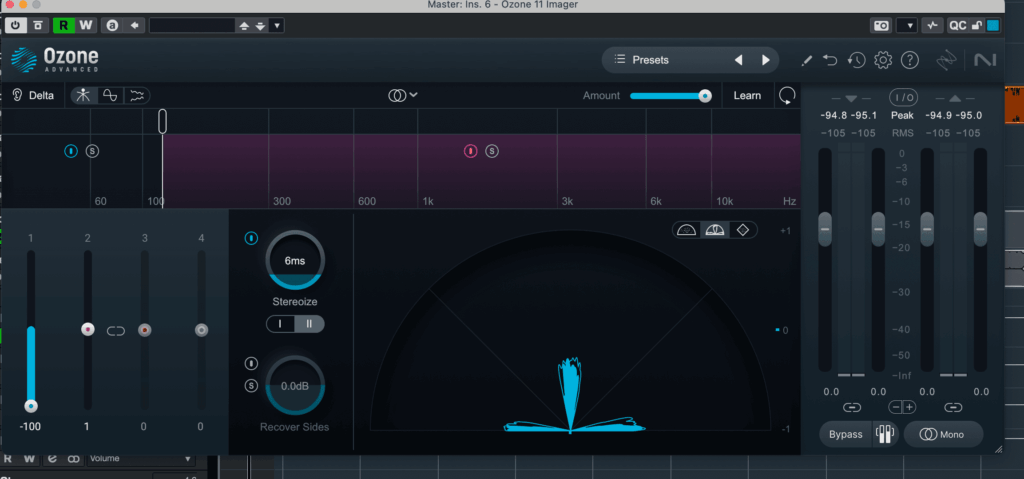Select Stereoize mode II
The height and width of the screenshot is (479, 1024).
(309, 324)
